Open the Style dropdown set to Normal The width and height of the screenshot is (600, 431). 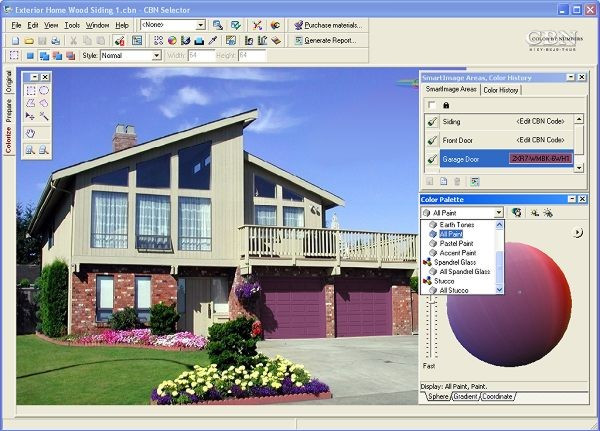click(157, 56)
